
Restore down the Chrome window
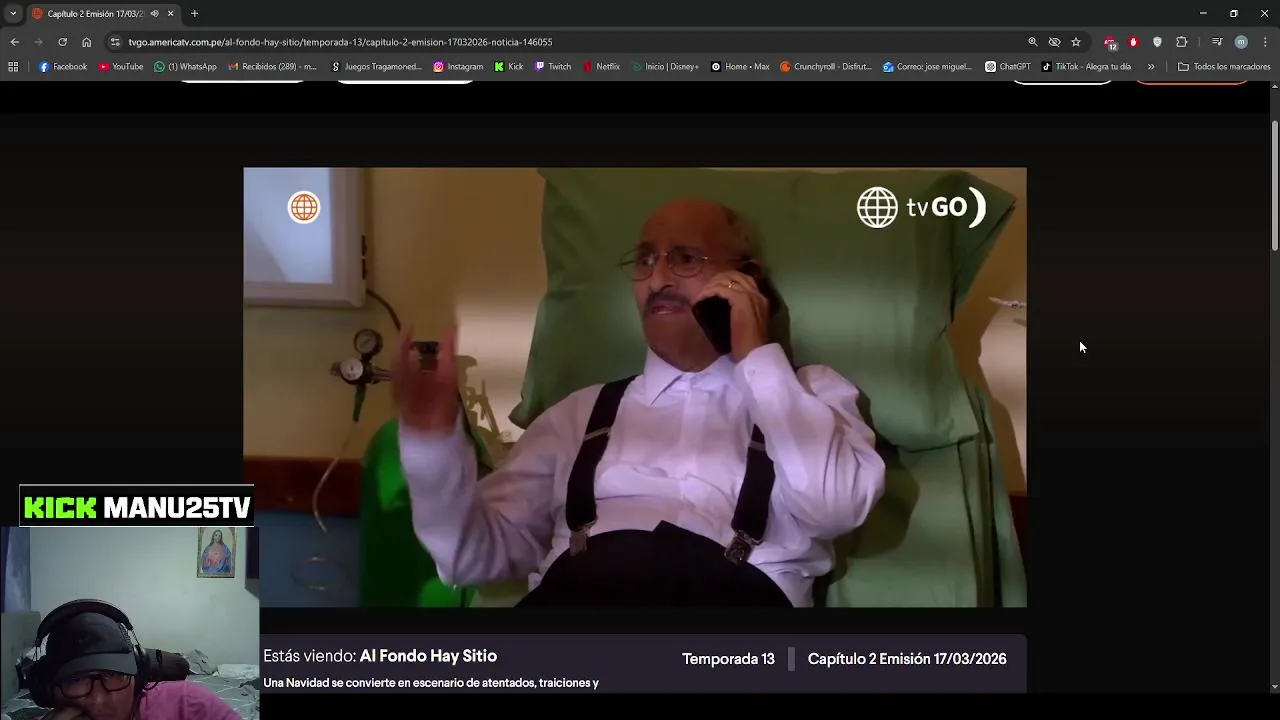[x=1234, y=13]
